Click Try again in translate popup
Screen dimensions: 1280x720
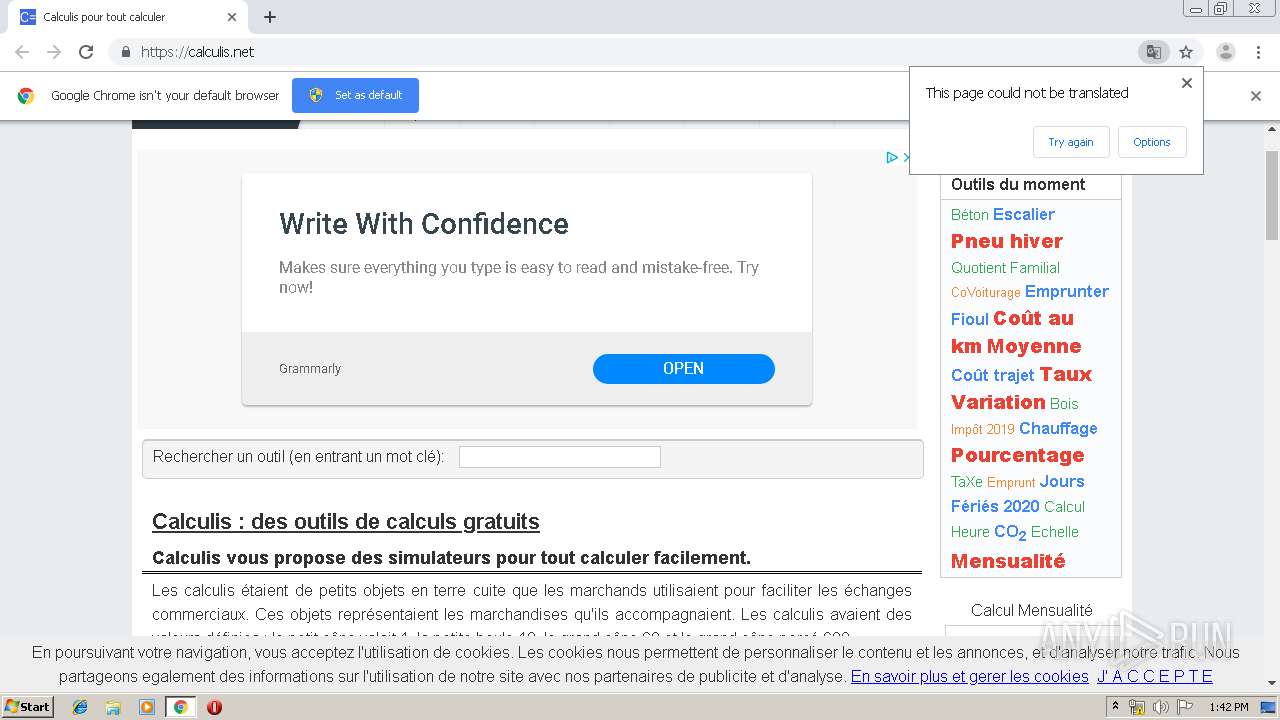point(1070,142)
